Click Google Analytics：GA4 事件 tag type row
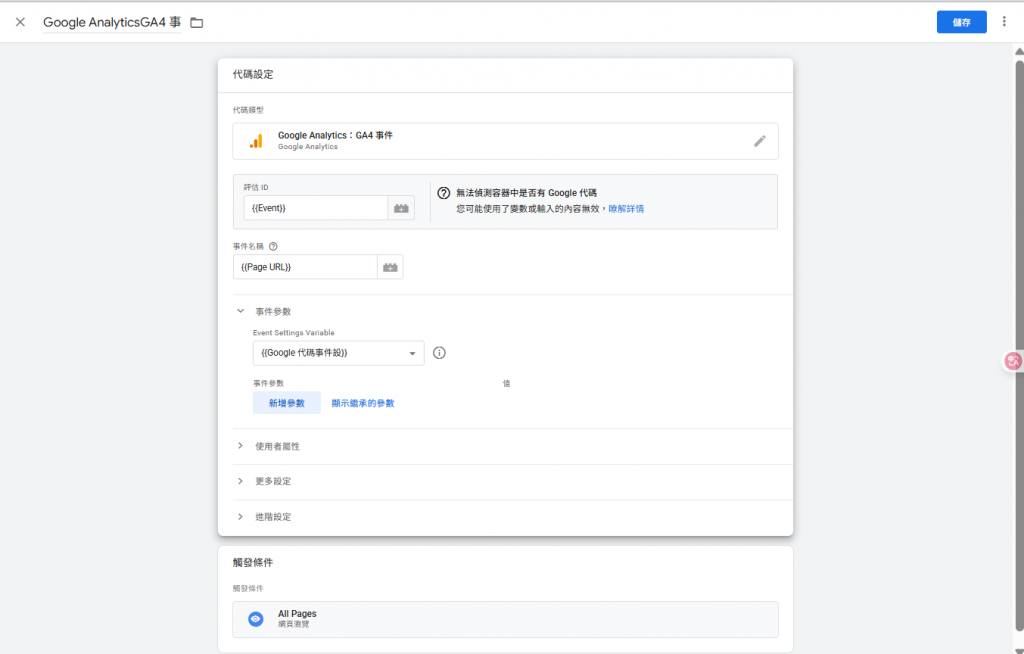 coord(505,141)
